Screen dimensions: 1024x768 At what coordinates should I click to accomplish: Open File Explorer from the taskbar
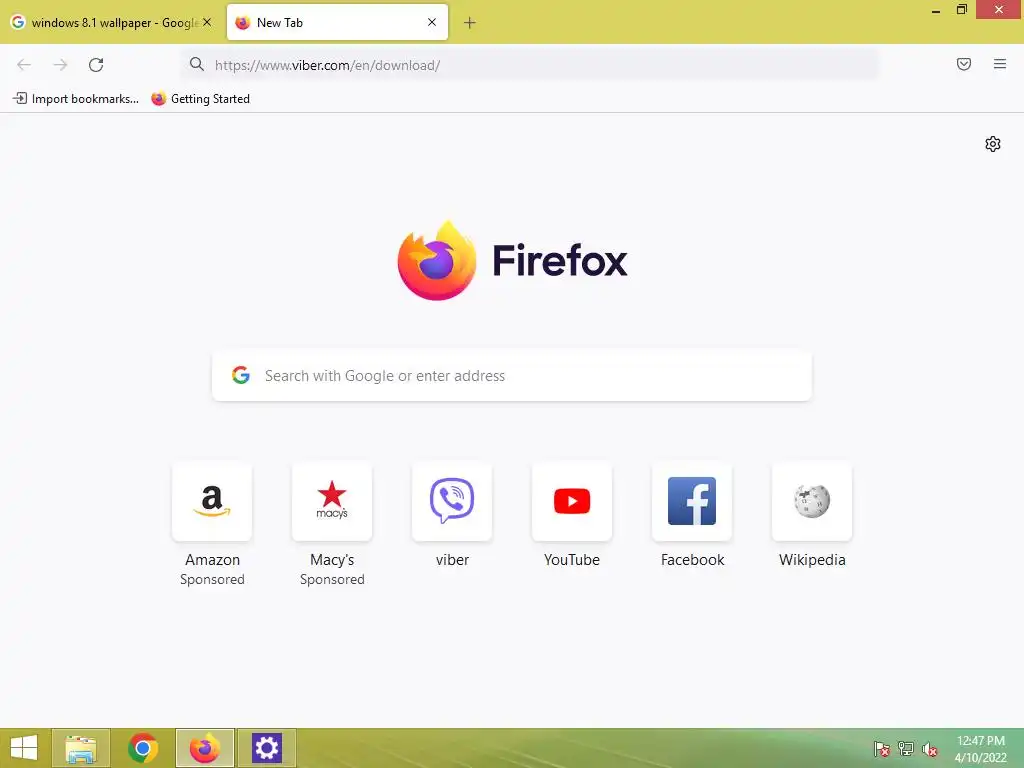click(x=80, y=748)
